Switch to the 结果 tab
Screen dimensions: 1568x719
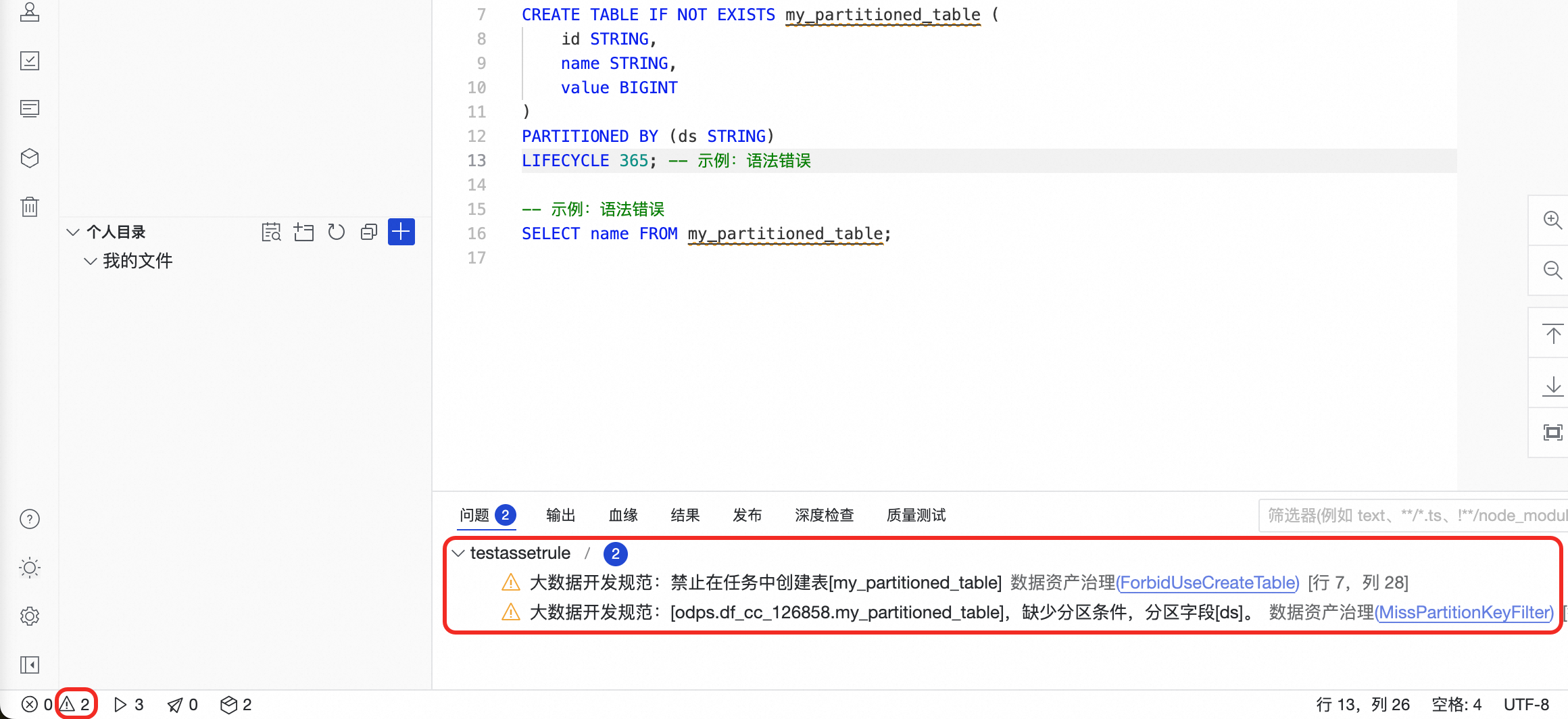[685, 515]
